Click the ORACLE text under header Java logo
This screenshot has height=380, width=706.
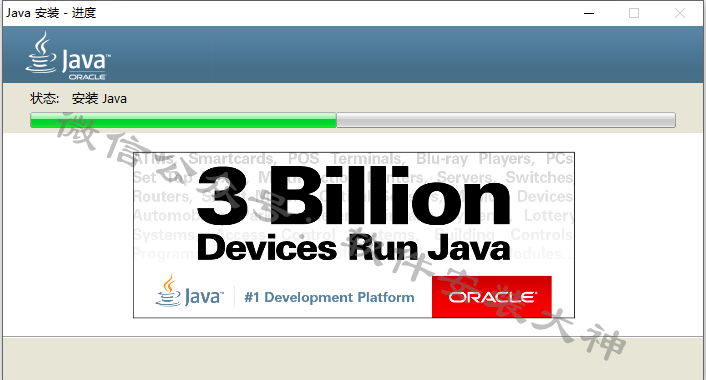pyautogui.click(x=87, y=77)
